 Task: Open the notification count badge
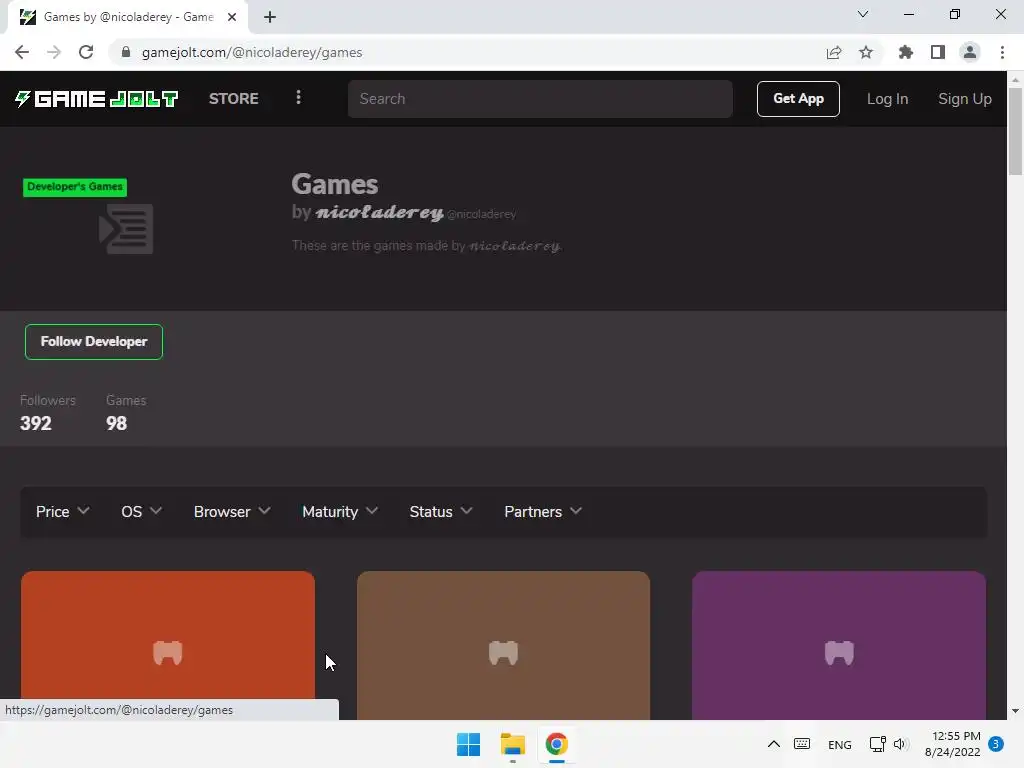coord(996,744)
